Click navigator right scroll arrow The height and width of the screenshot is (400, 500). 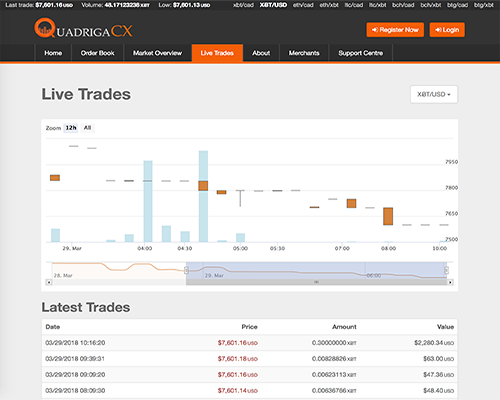pos(450,282)
